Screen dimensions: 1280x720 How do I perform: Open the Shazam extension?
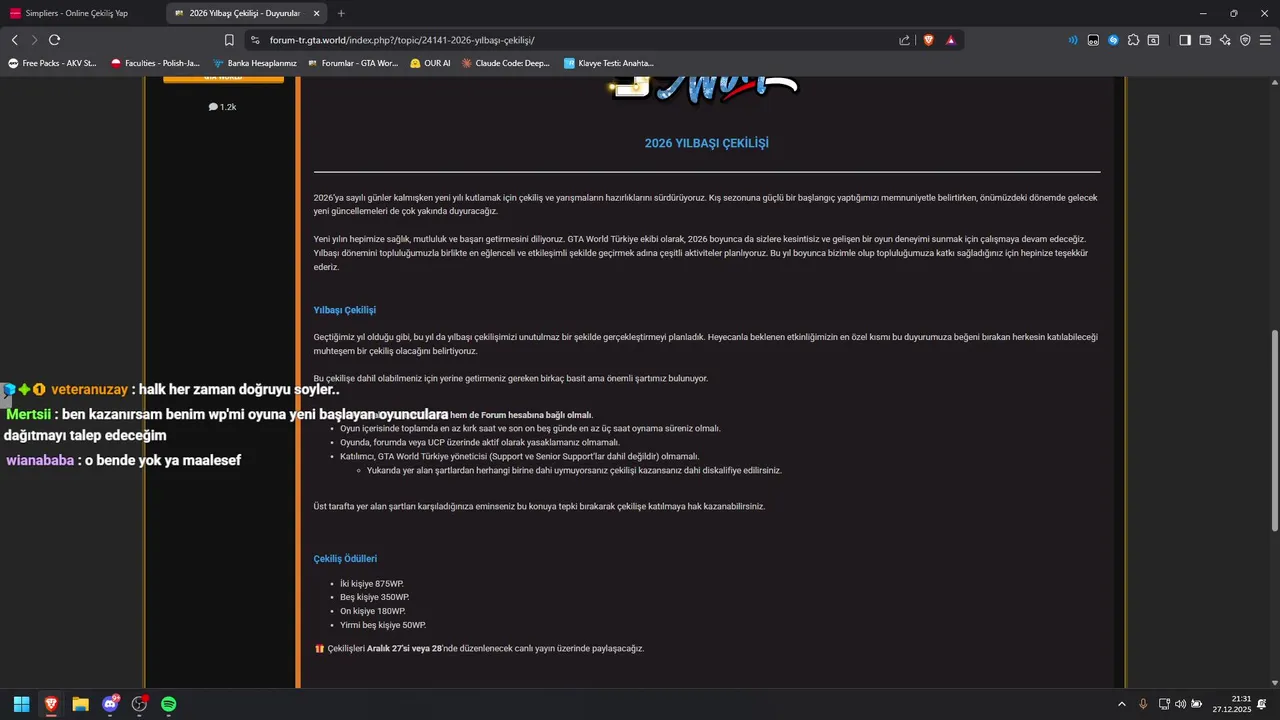pyautogui.click(x=1113, y=40)
